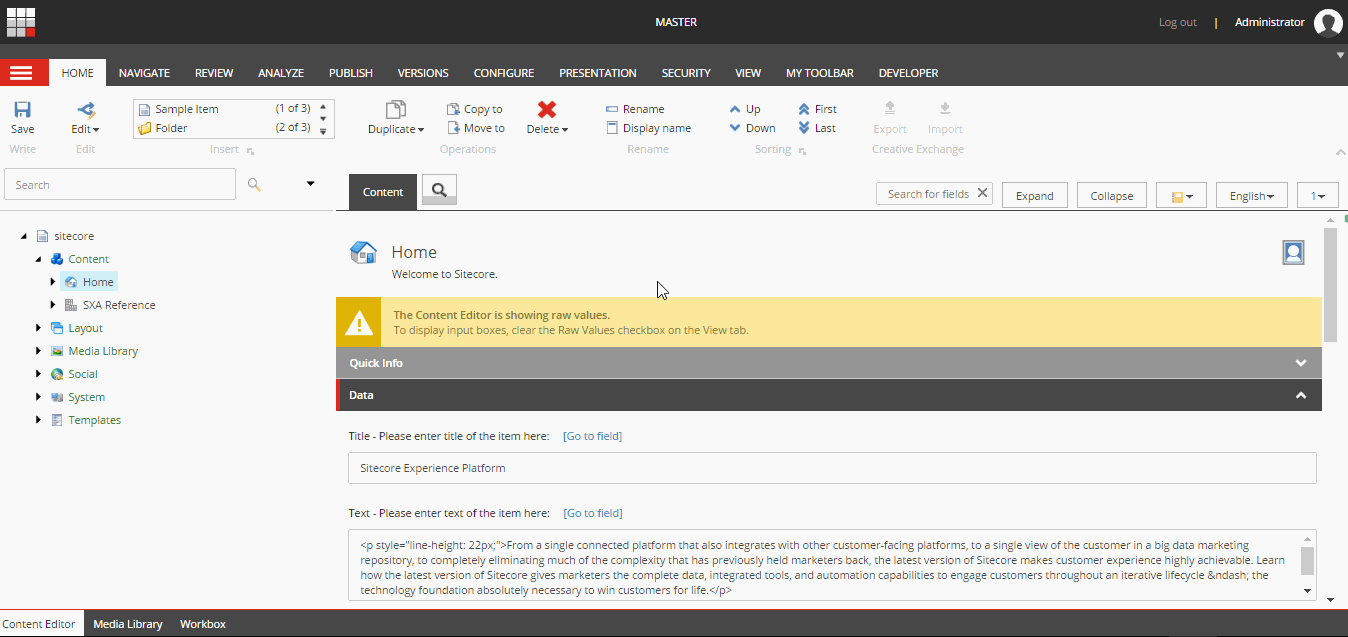Clear the Search for fields box
Image resolution: width=1348 pixels, height=637 pixels.
pos(983,193)
